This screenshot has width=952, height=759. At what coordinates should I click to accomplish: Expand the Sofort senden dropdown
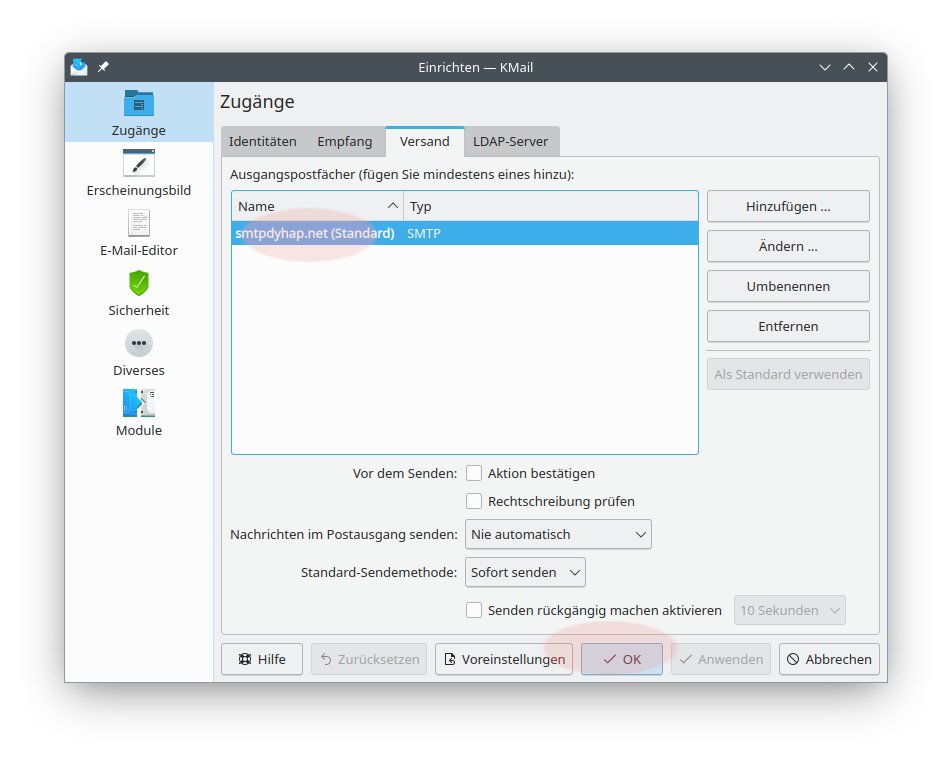click(x=525, y=573)
